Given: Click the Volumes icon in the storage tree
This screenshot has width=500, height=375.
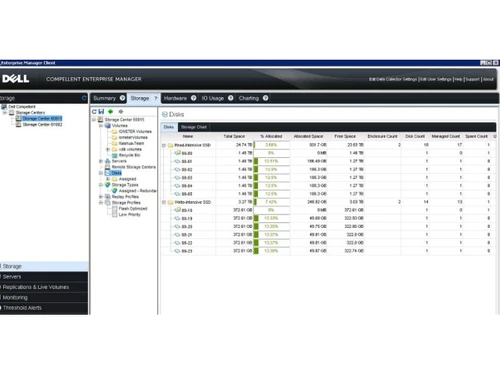Looking at the screenshot, I should coord(108,126).
